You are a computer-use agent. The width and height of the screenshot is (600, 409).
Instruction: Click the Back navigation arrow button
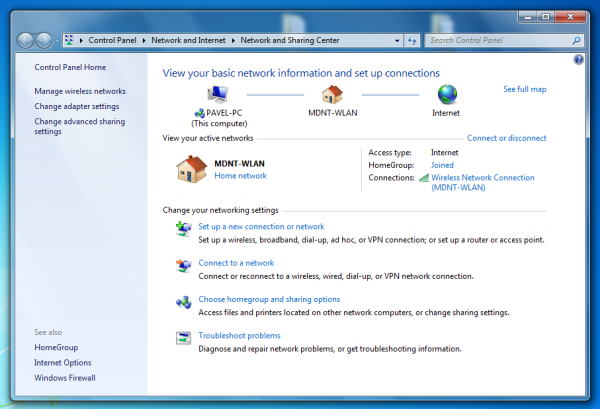pyautogui.click(x=26, y=41)
